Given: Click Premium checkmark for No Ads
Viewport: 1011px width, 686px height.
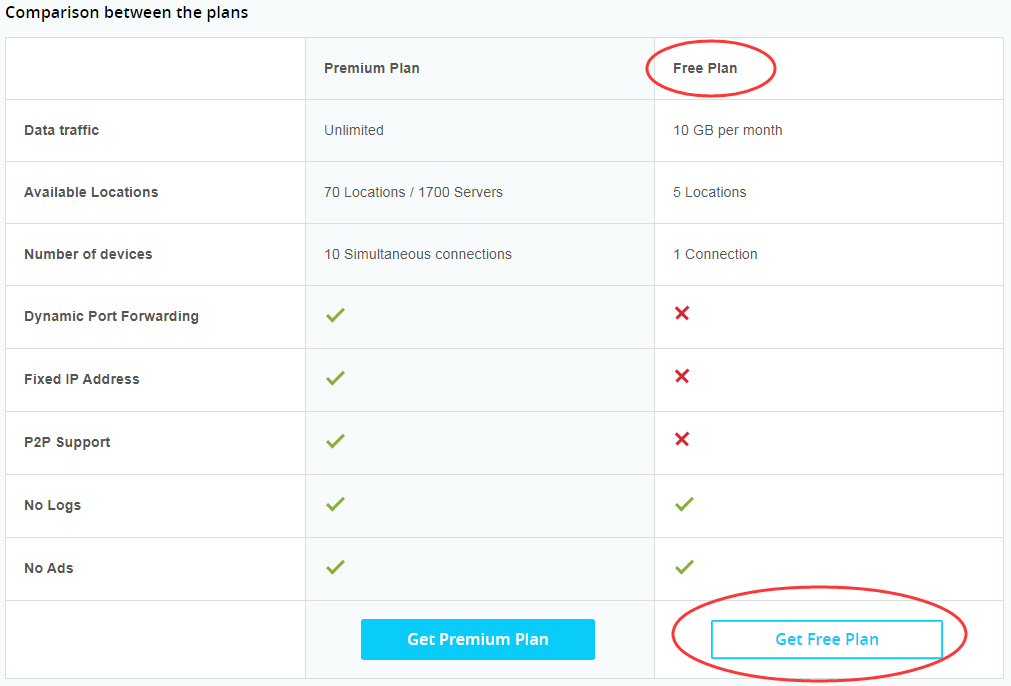Looking at the screenshot, I should coord(335,567).
